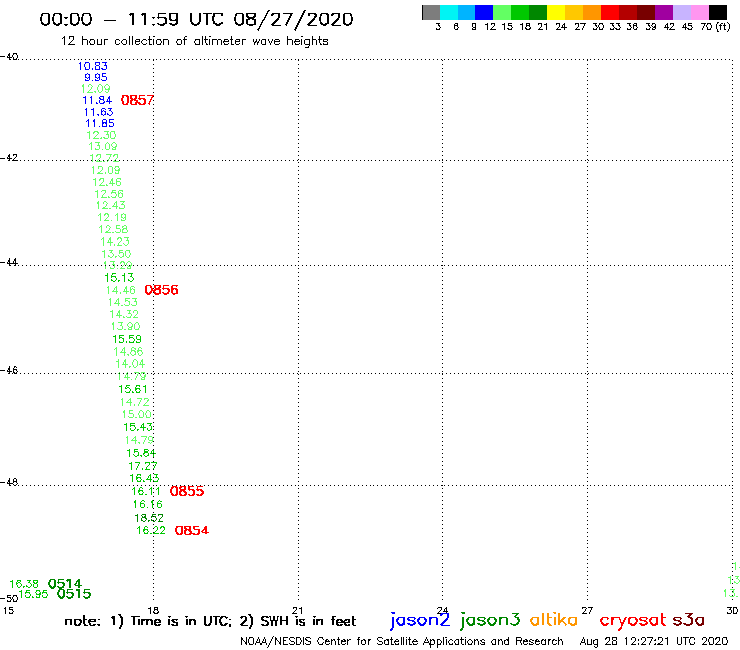Select the bright red swatch in the legend bar
Image resolution: width=740 pixels, height=650 pixels.
tap(610, 12)
